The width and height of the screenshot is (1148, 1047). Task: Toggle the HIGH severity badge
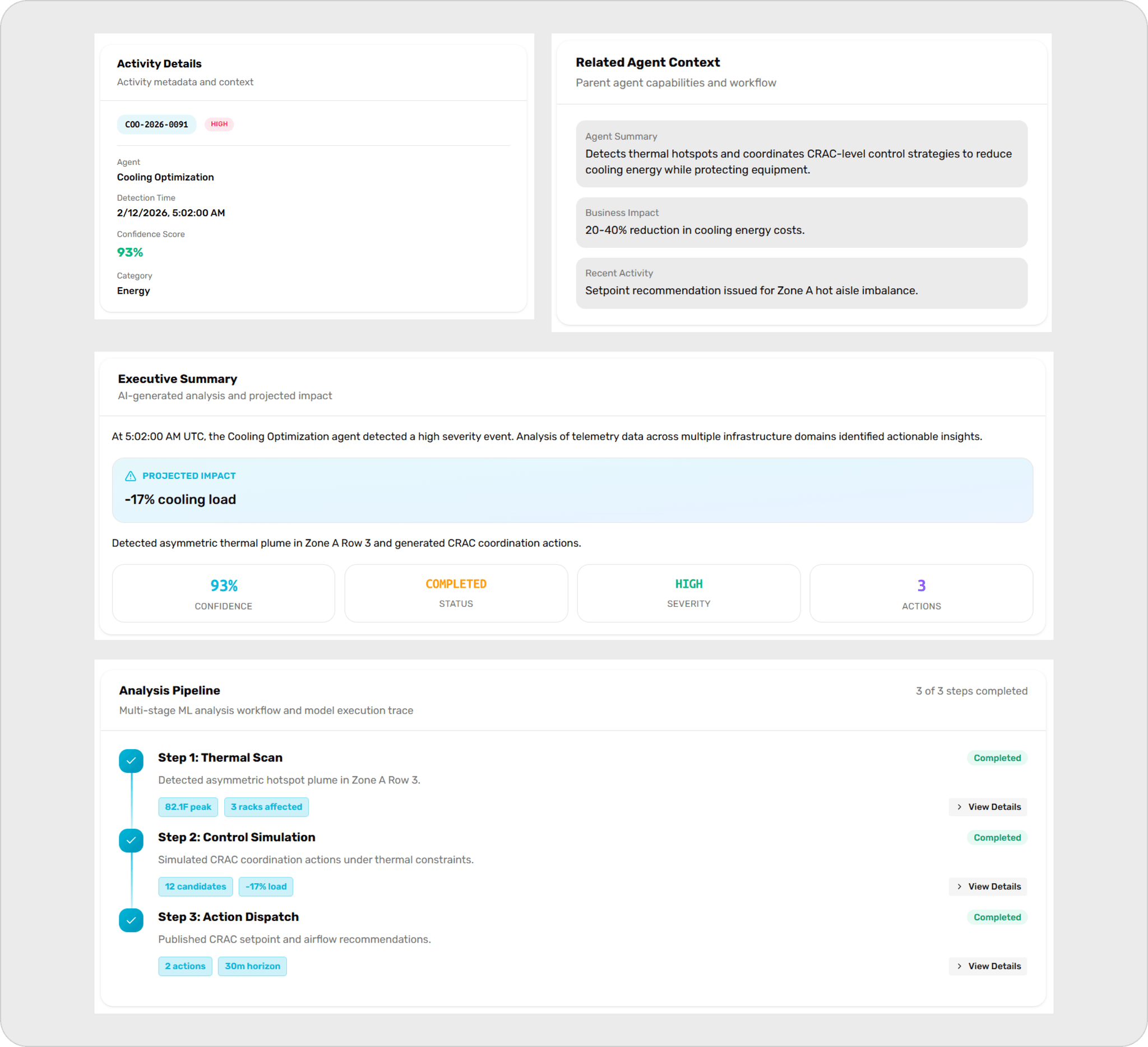pyautogui.click(x=219, y=124)
